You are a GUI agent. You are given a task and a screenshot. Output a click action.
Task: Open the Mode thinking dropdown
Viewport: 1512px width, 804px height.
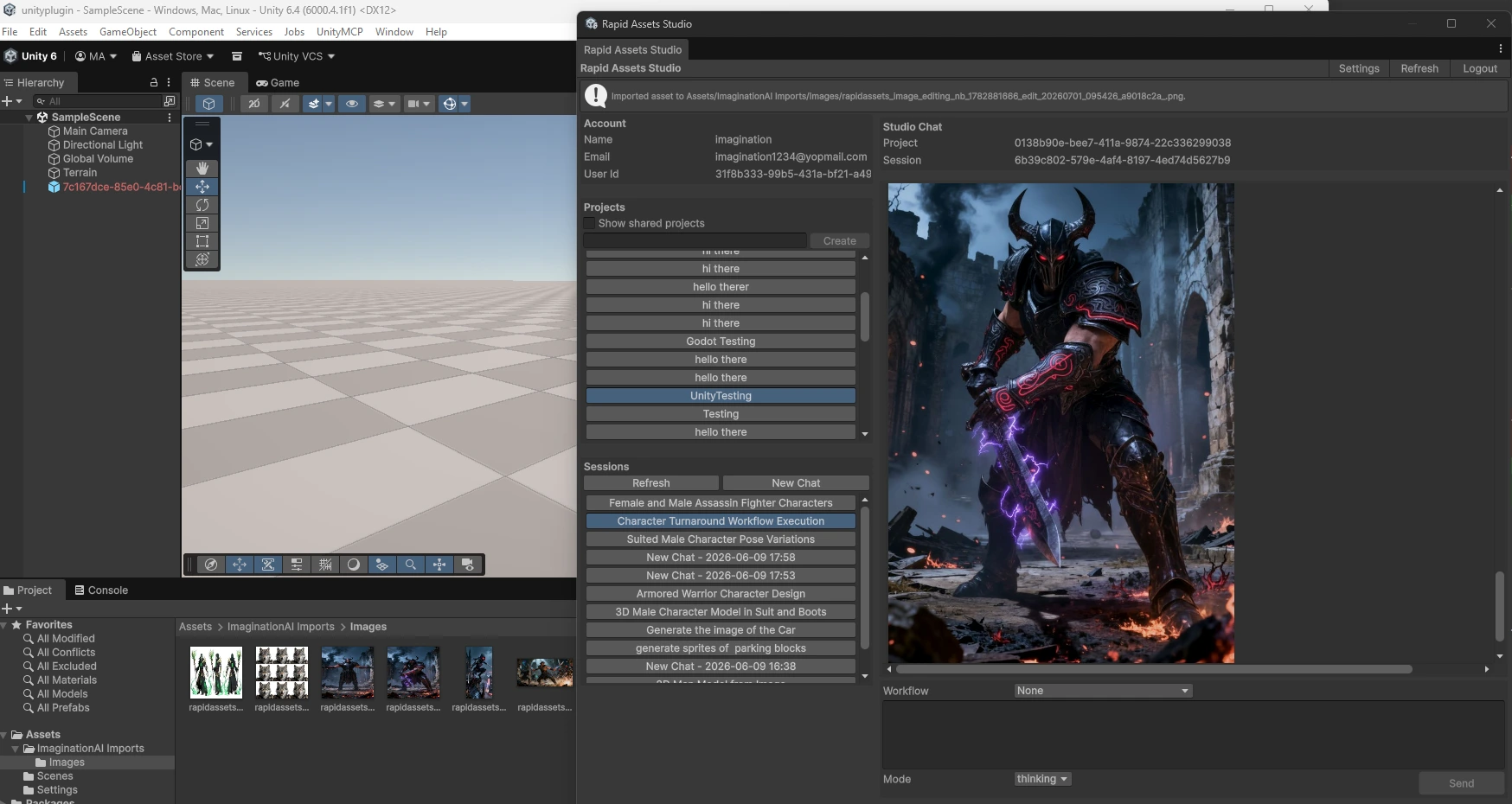(1042, 779)
